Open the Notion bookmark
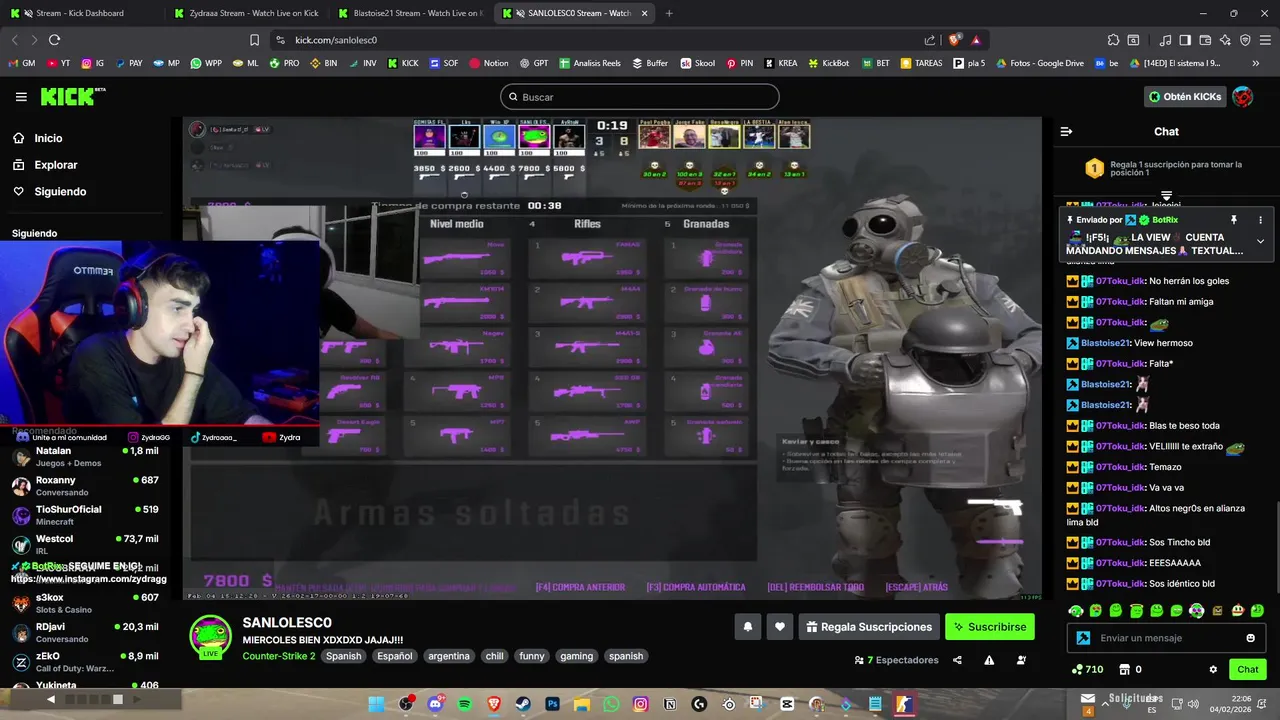Screen dimensions: 1280x720 pos(489,63)
